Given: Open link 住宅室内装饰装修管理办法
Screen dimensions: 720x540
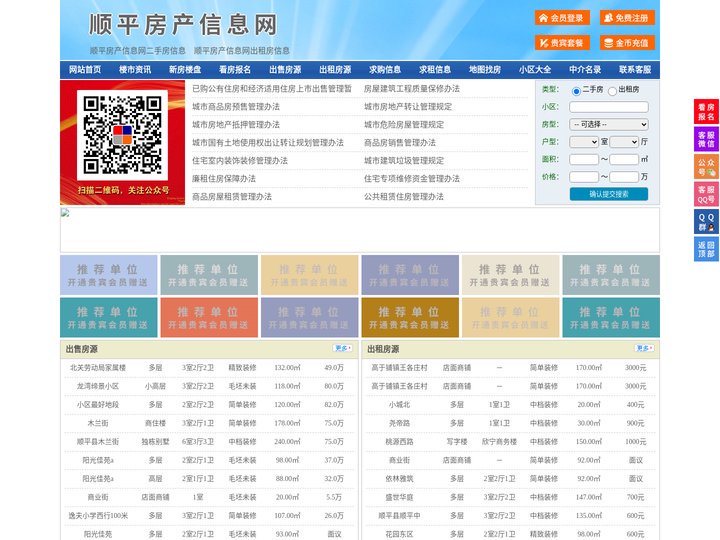Looking at the screenshot, I should click(240, 161).
